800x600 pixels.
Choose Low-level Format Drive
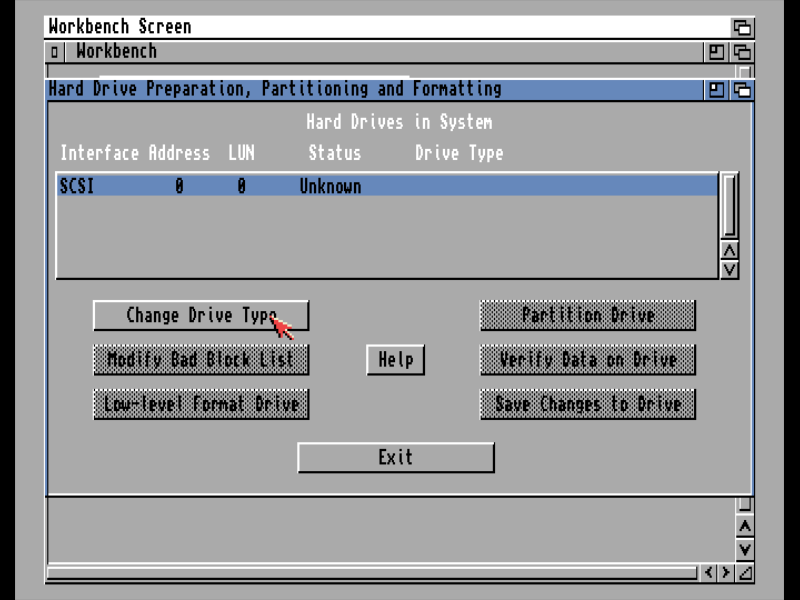click(x=200, y=404)
